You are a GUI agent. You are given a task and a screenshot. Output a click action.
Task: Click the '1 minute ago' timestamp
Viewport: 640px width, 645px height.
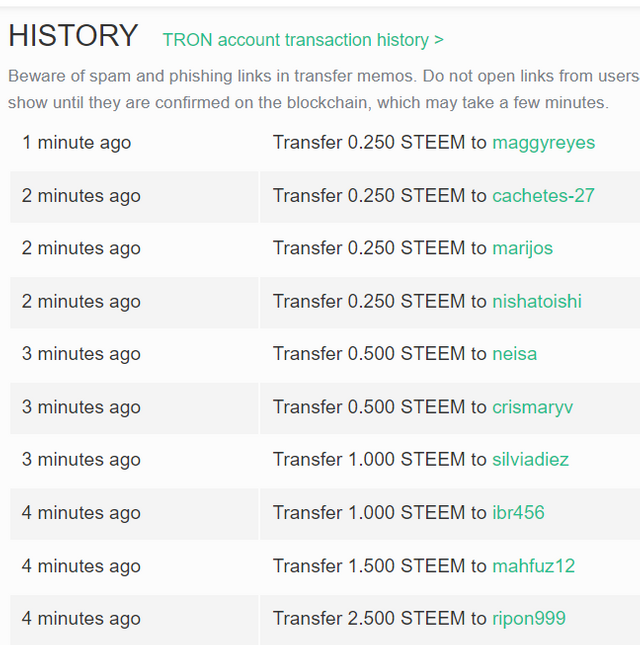tap(77, 143)
